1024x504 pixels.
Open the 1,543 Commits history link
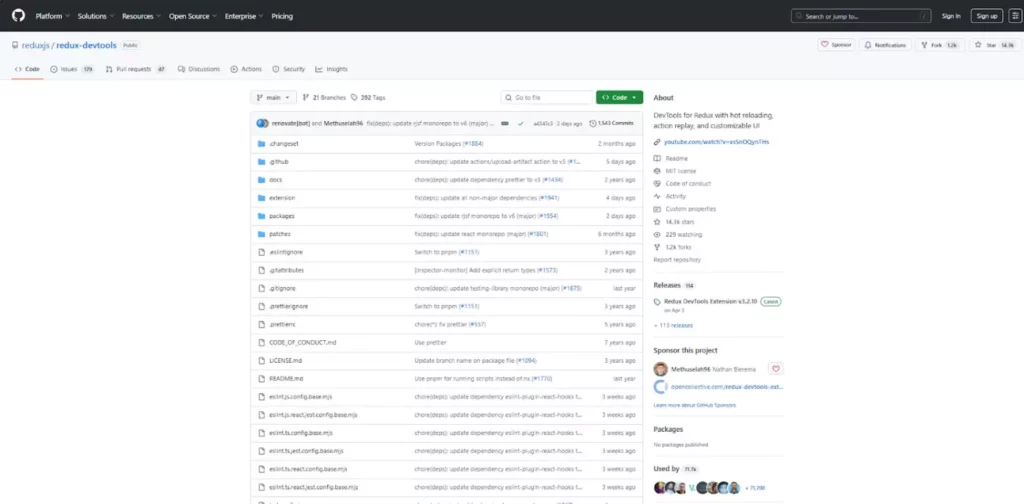point(611,123)
